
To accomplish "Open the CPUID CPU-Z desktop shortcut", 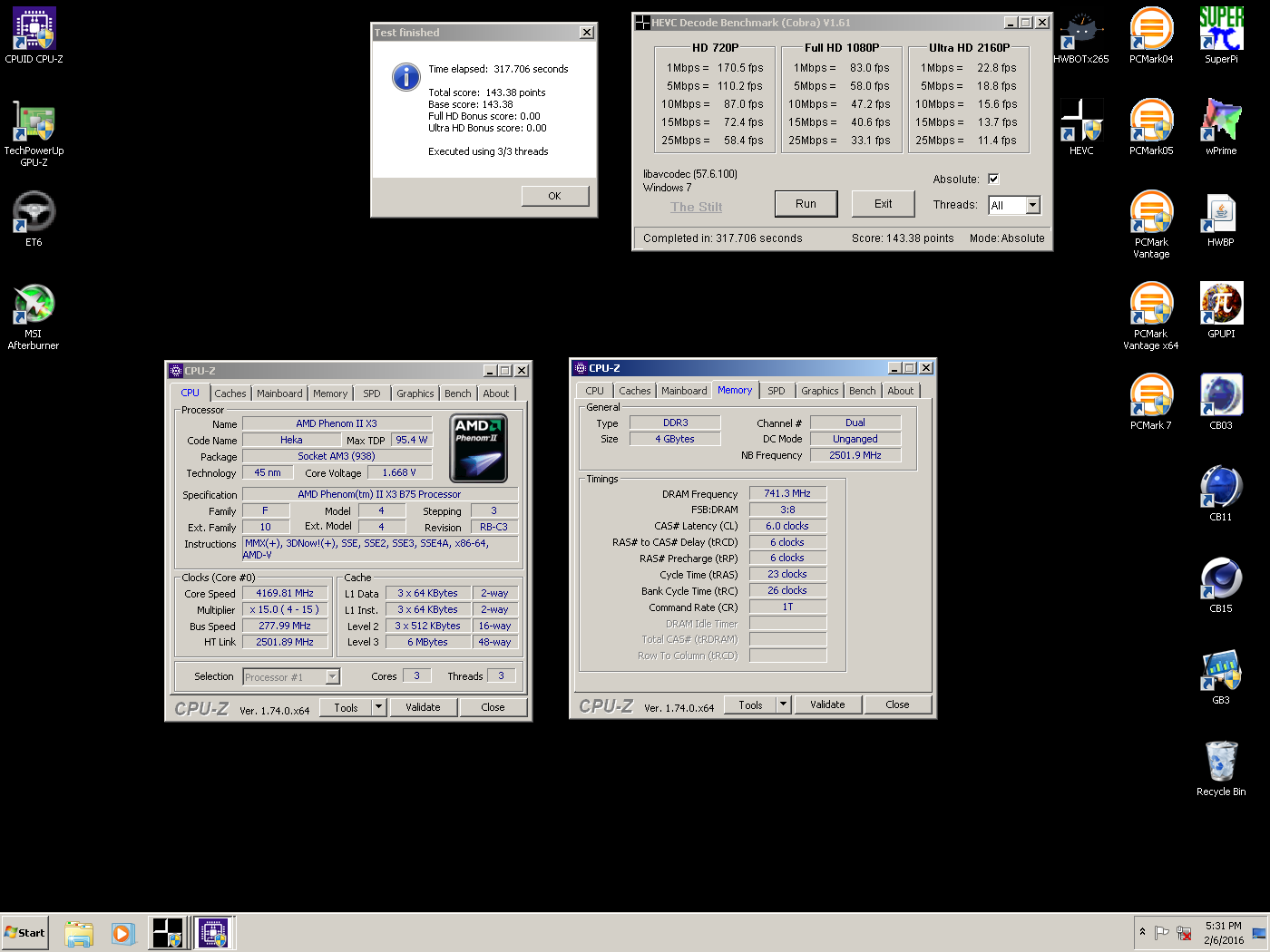I will (34, 36).
